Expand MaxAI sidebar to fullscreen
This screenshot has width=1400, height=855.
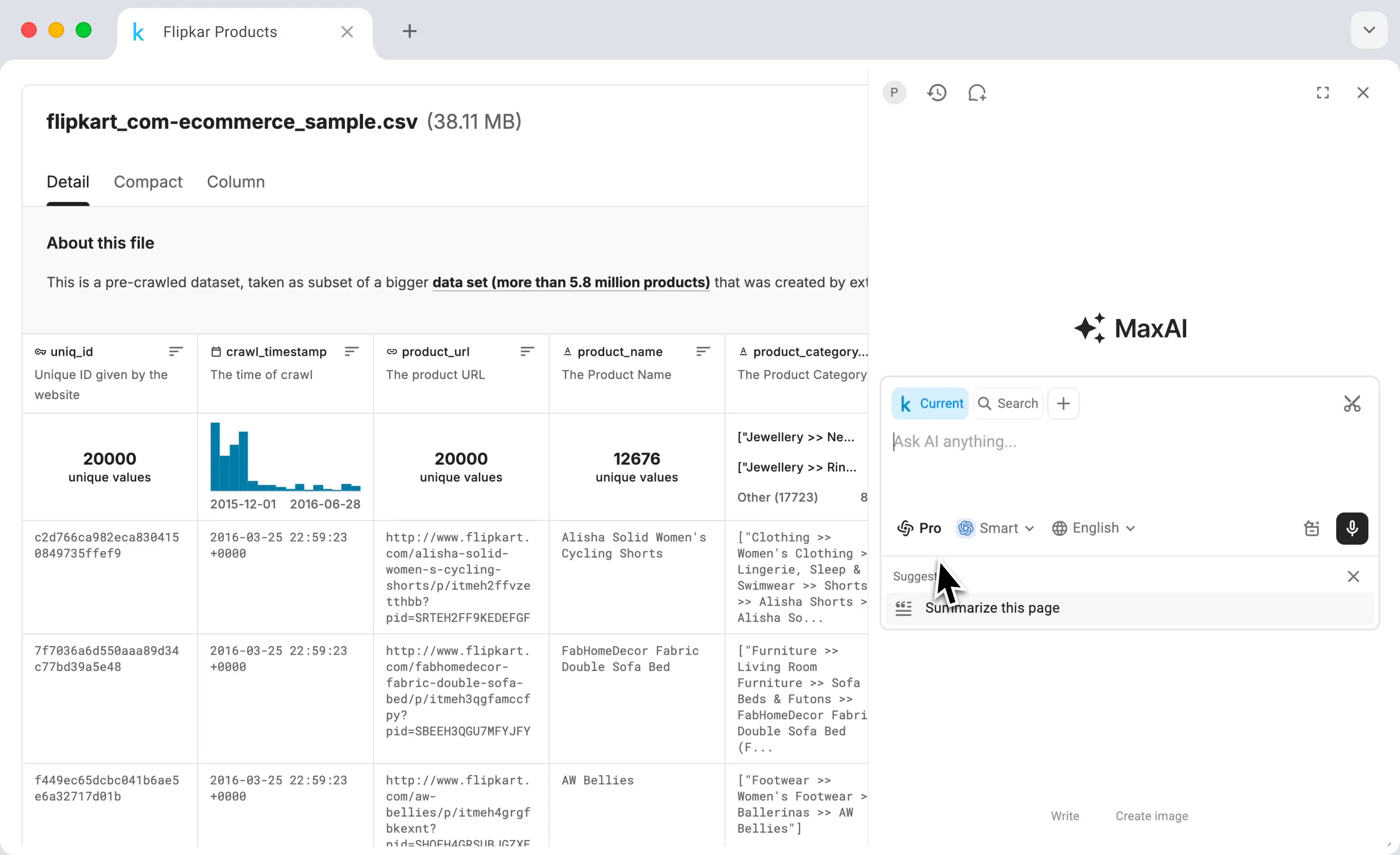(x=1323, y=93)
